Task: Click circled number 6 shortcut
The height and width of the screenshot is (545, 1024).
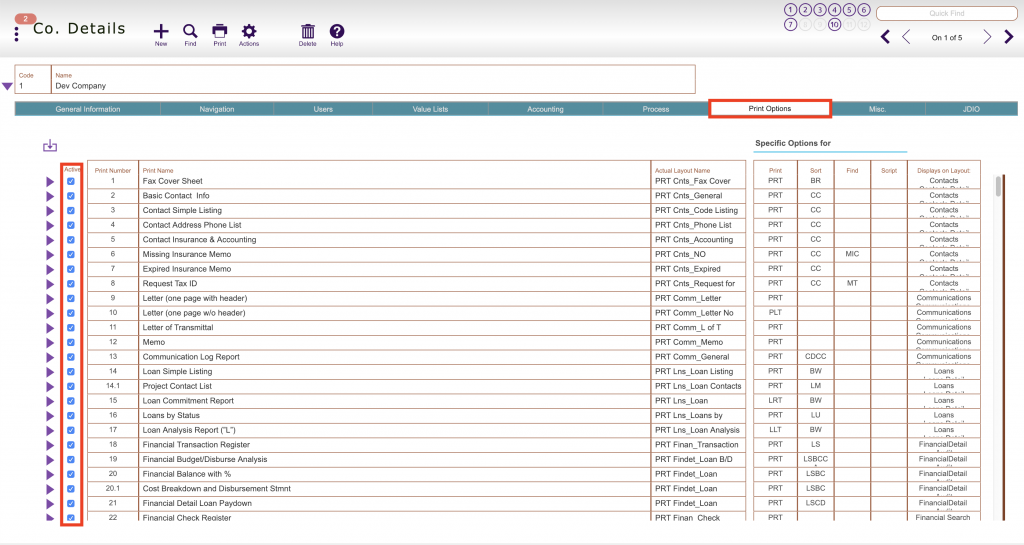Action: click(x=863, y=10)
